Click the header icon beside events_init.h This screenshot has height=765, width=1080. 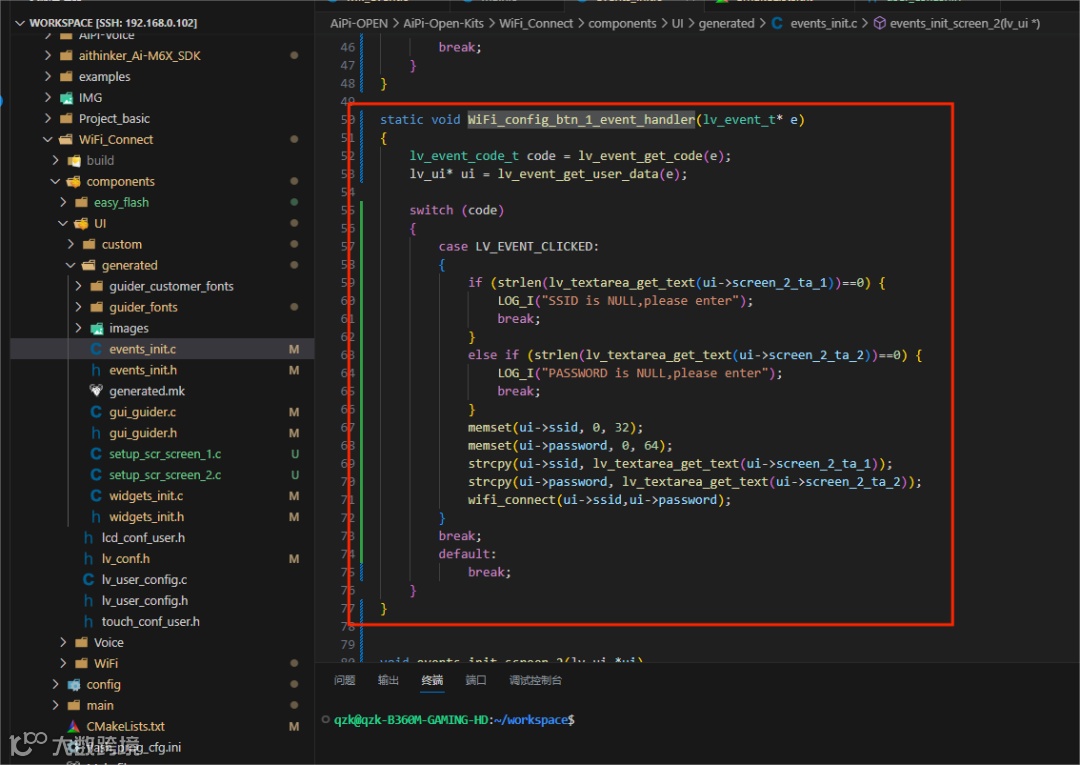coord(96,370)
